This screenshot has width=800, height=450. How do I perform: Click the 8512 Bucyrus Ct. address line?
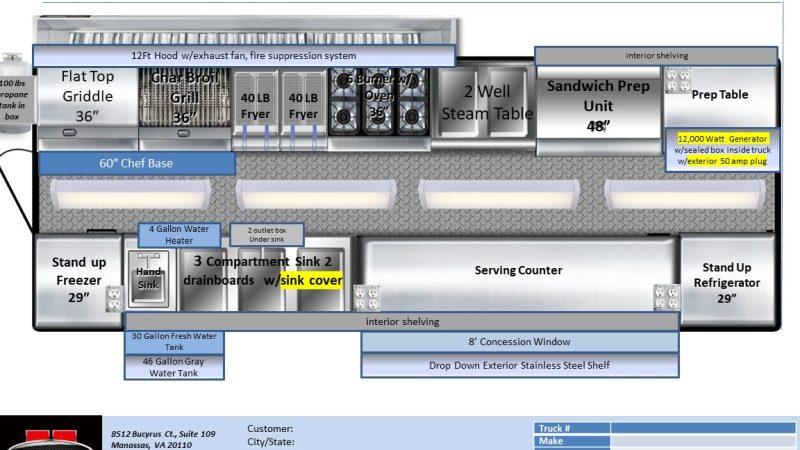[x=163, y=434]
